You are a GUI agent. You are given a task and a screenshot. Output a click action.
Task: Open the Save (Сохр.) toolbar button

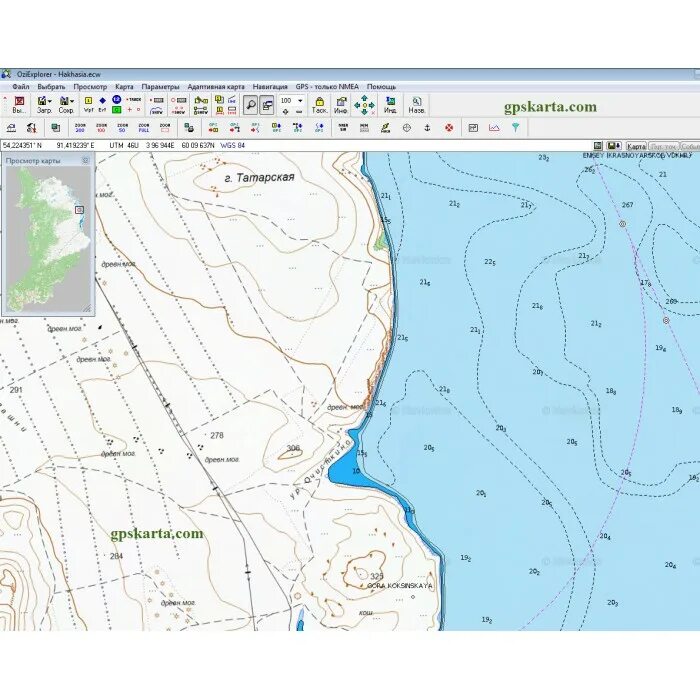point(64,105)
